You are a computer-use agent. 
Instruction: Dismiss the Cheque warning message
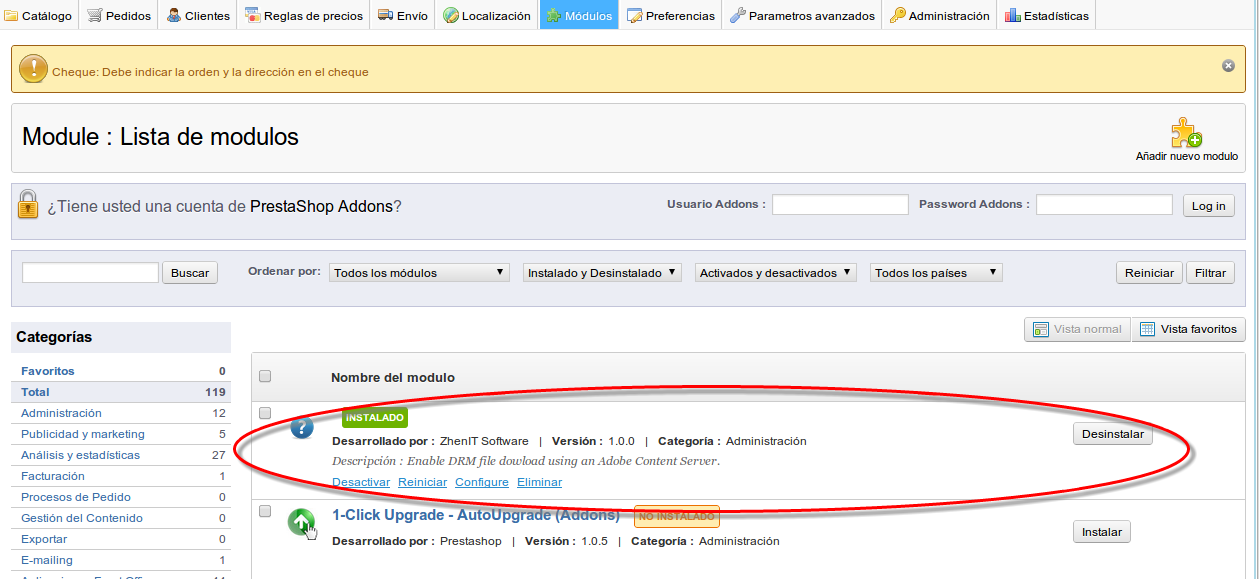click(1228, 65)
